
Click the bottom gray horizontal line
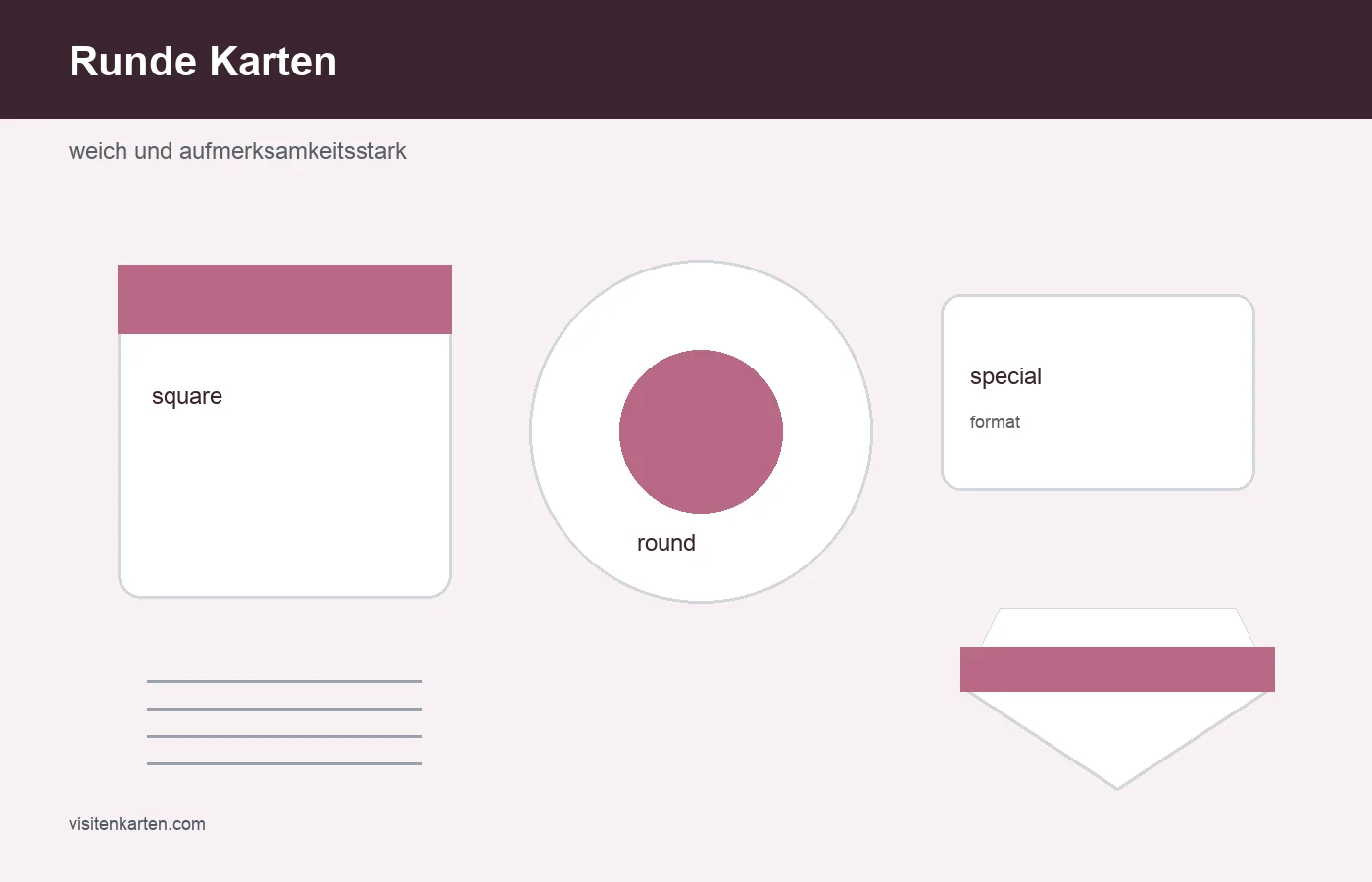[284, 763]
